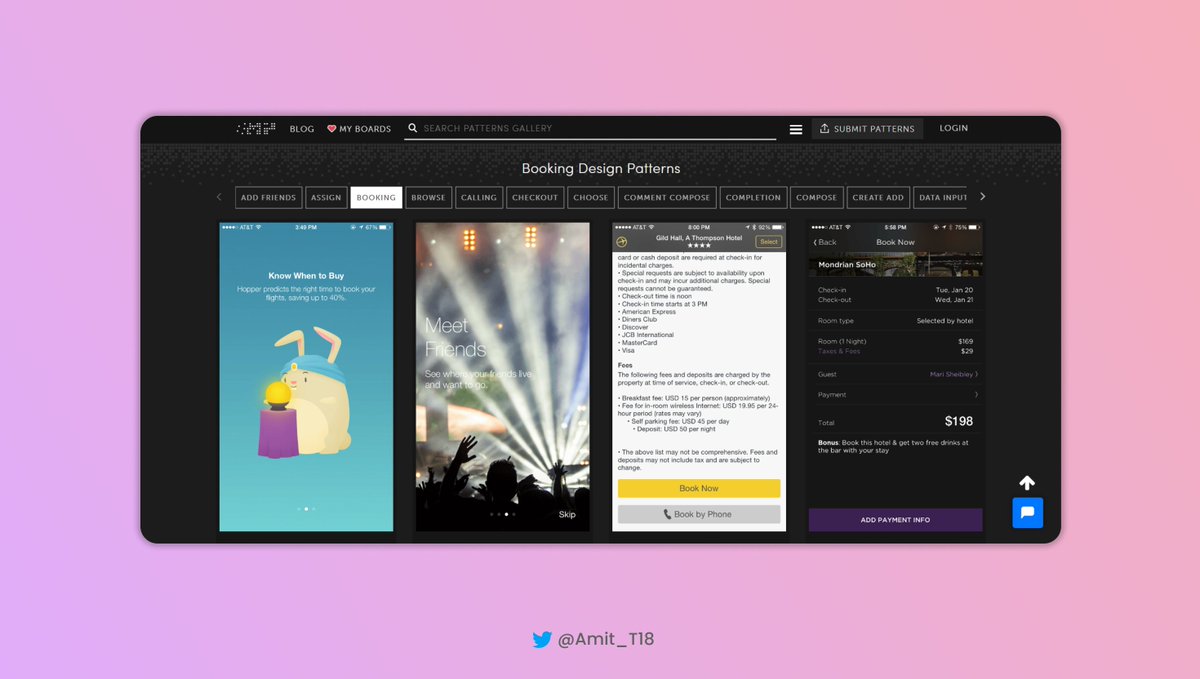Click the SUBMIT PATTERNS button
Screen dimensions: 1200x679
(867, 129)
